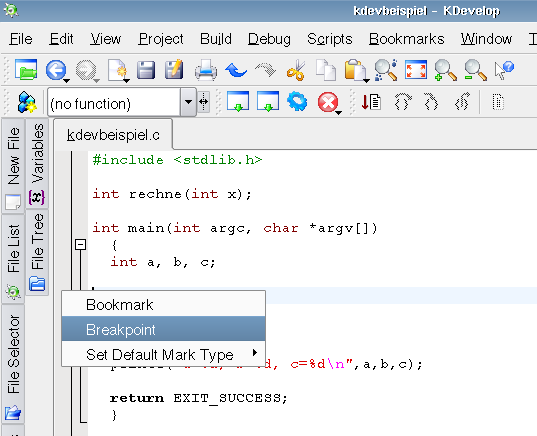Viewport: 537px width, 436px height.
Task: Save the file with the floppy icon
Action: (146, 70)
